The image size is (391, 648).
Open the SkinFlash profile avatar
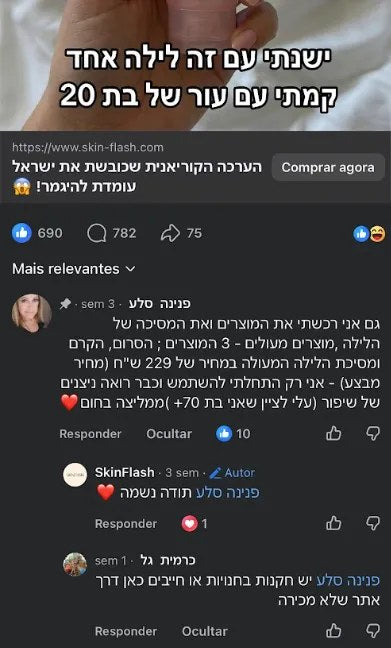(x=75, y=475)
